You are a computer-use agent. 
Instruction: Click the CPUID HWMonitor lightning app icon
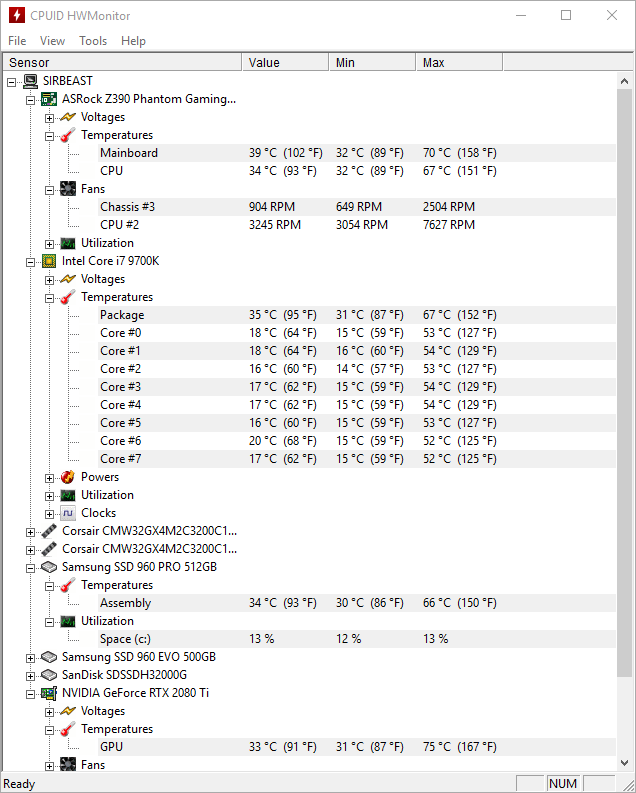pyautogui.click(x=17, y=15)
